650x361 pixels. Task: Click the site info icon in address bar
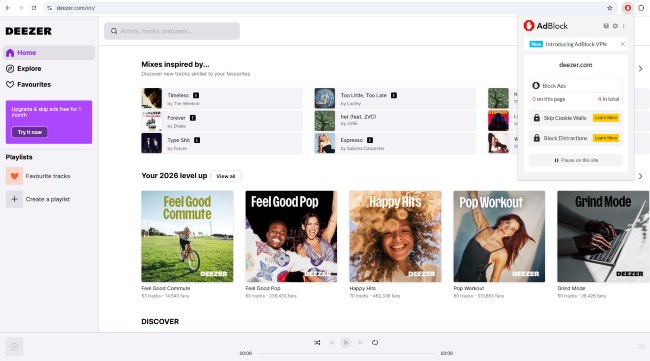[49, 8]
